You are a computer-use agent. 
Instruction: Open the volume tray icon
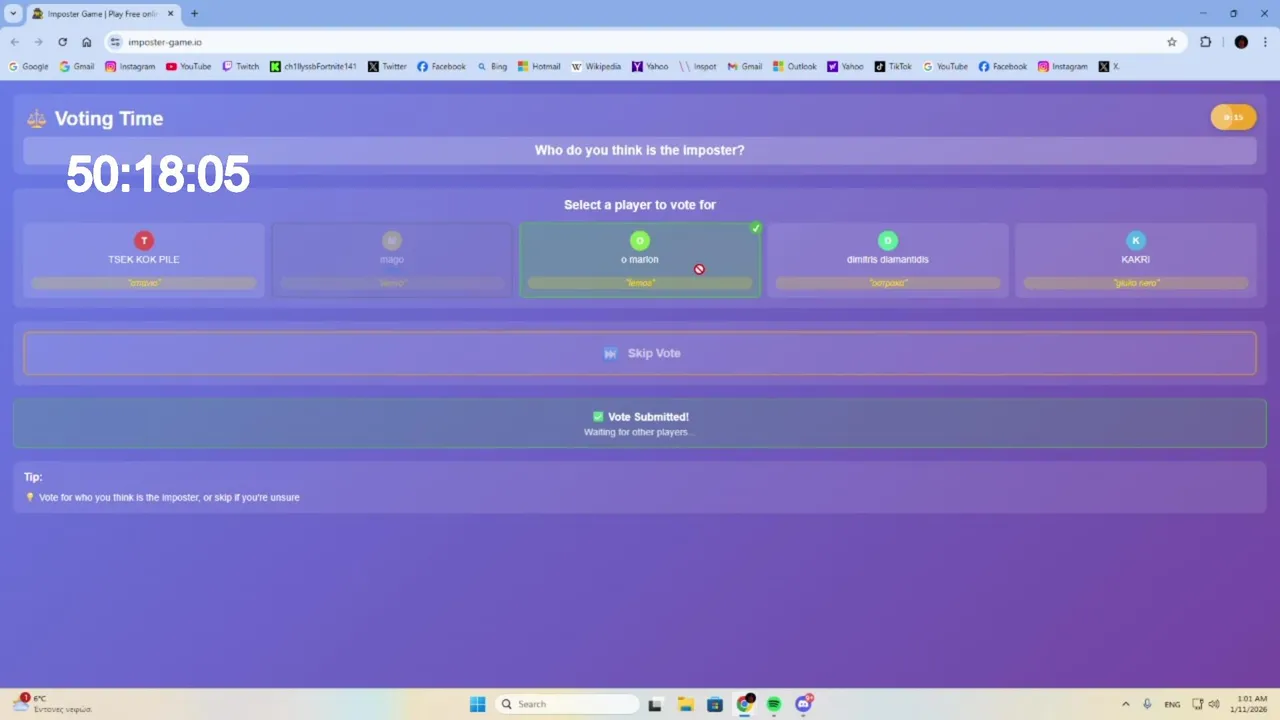(x=1214, y=704)
